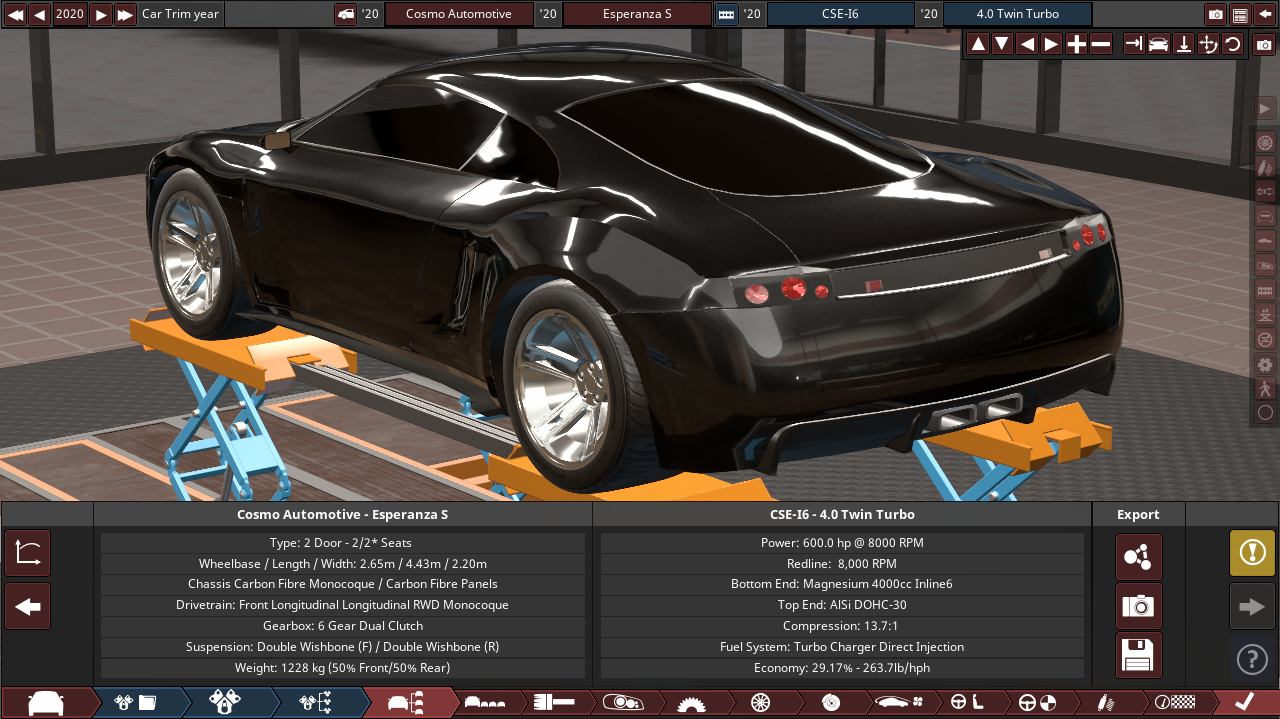Click the circle icon below walking person
Image resolution: width=1280 pixels, height=719 pixels.
point(1265,412)
